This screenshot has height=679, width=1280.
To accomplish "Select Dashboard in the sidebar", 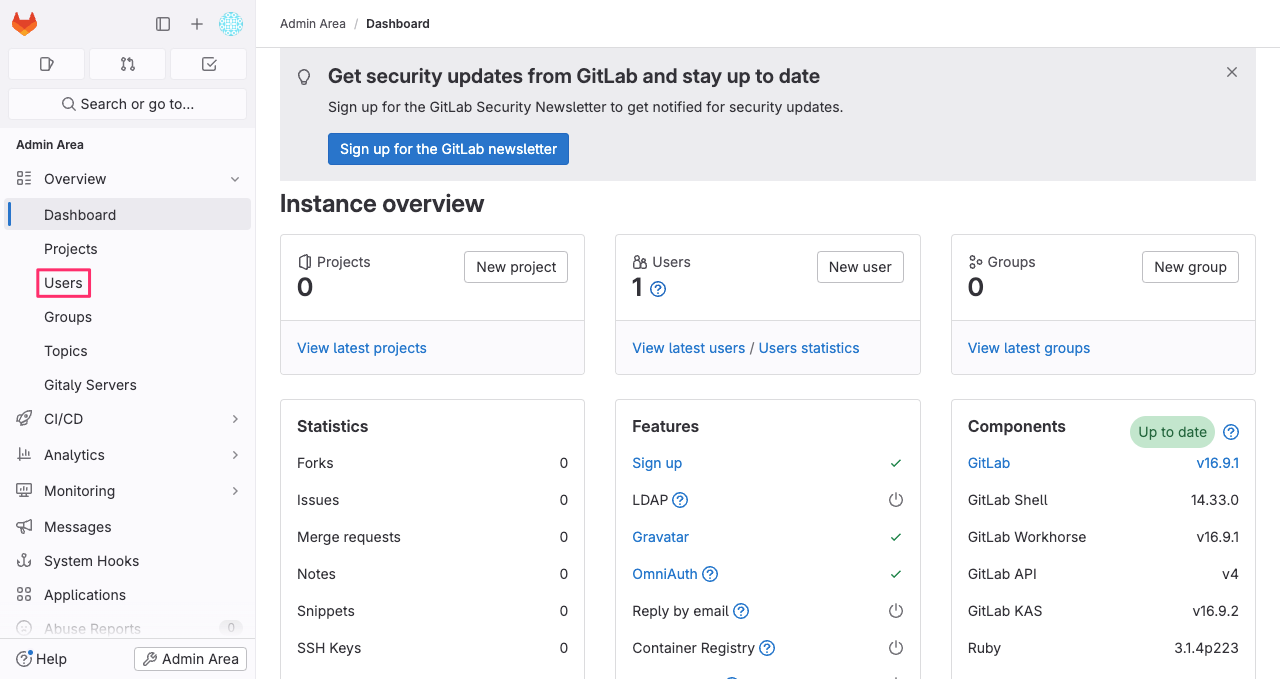I will point(128,215).
